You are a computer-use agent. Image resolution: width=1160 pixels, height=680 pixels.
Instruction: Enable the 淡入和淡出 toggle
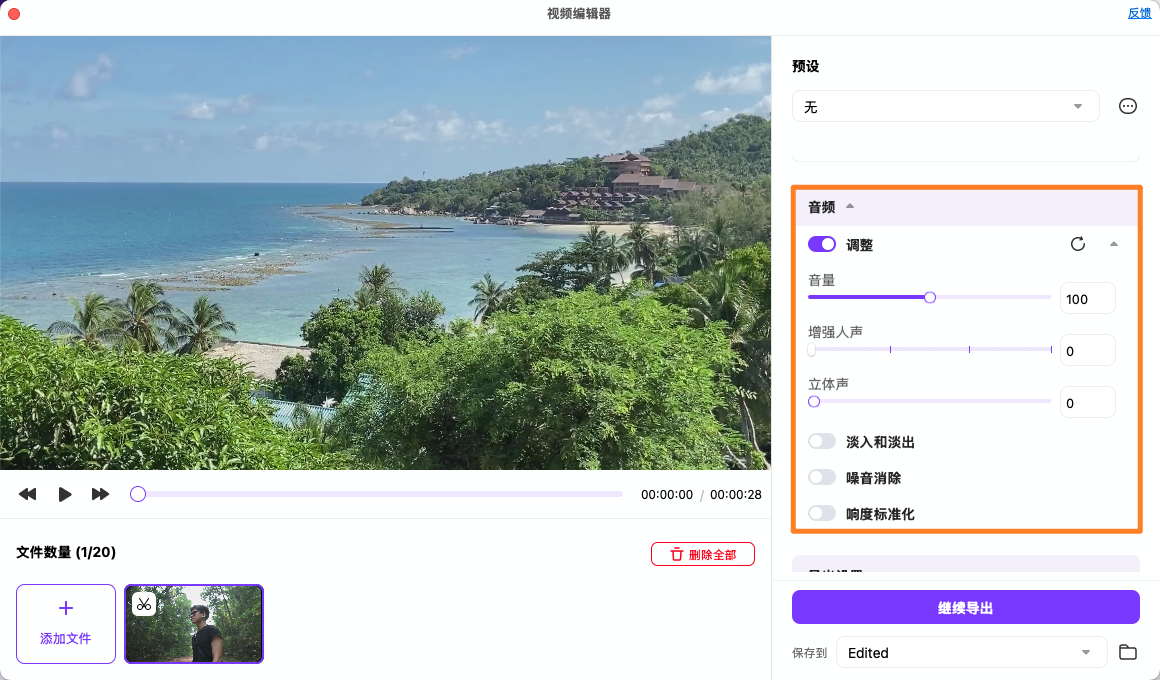(822, 441)
